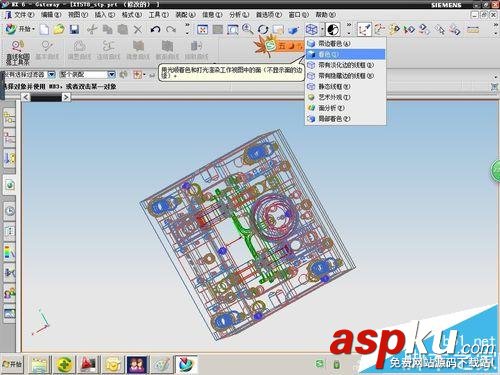
Task: Click the snap point icon with small arrow
Action: pyautogui.click(x=139, y=74)
